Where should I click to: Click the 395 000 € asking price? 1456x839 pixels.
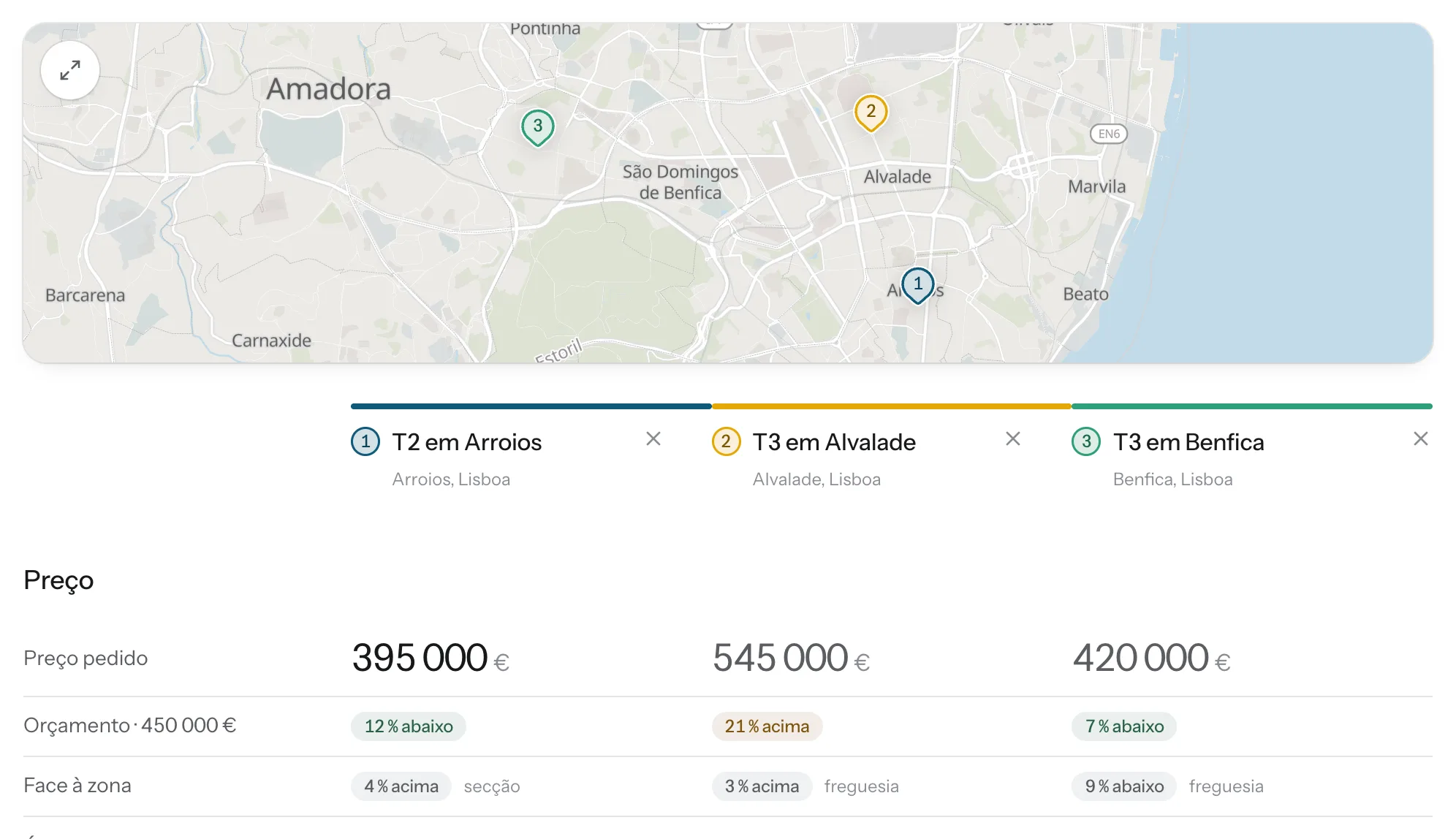[x=431, y=658]
